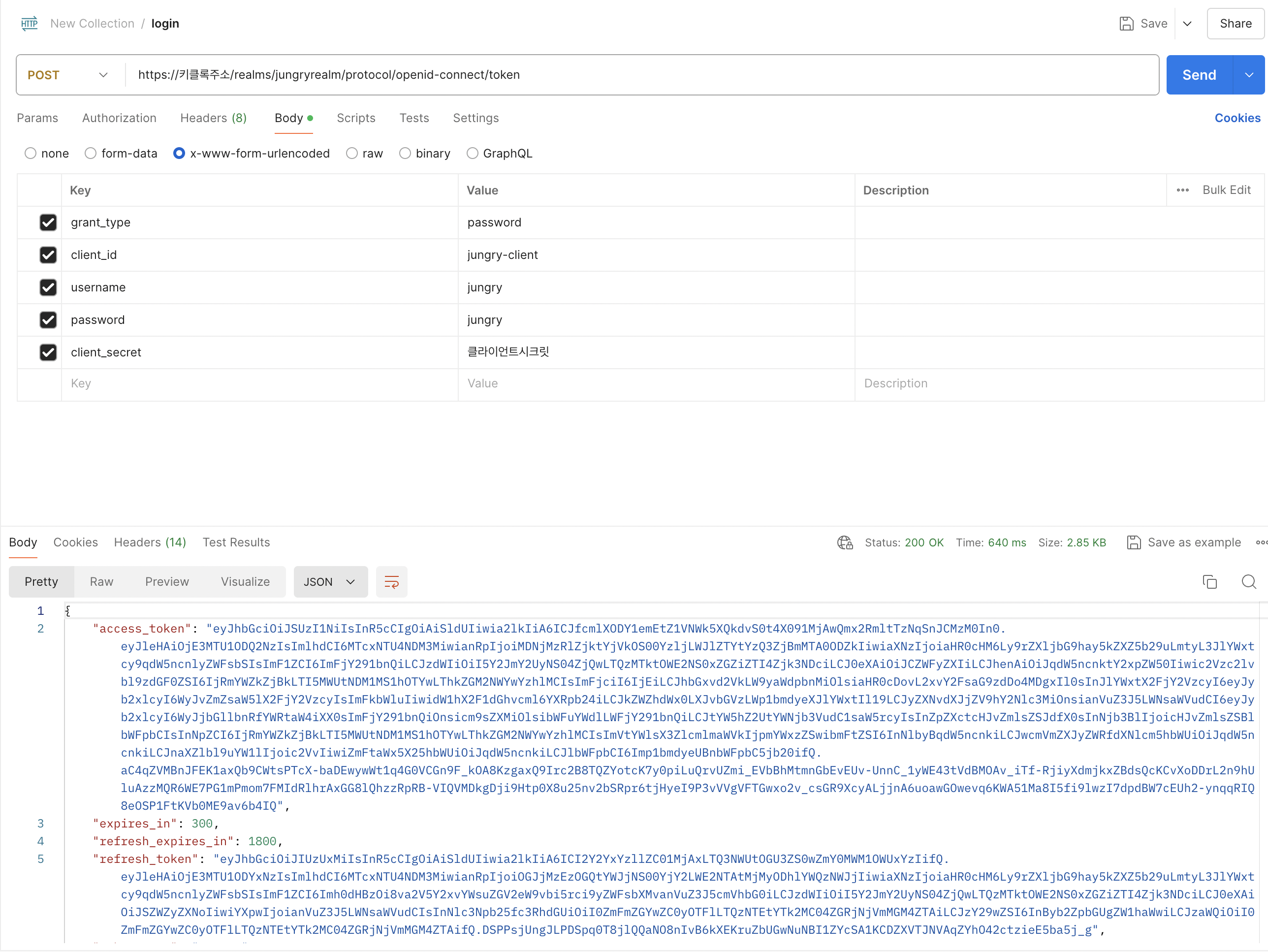Click the Time 640 ms value
The height and width of the screenshot is (952, 1268).
tap(1007, 543)
